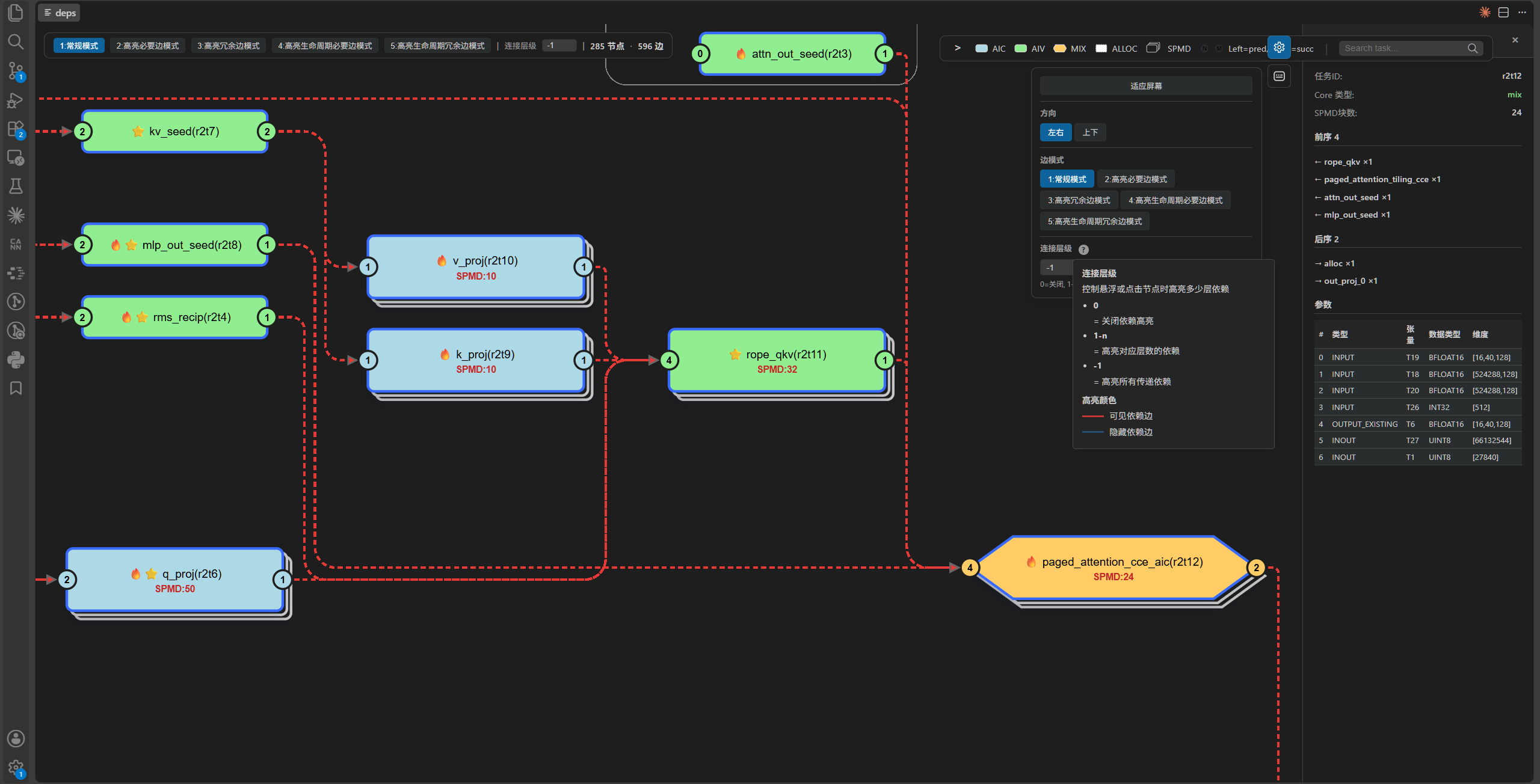The image size is (1540, 784).
Task: Select the rope_qkv(r2t11) node
Action: point(777,361)
